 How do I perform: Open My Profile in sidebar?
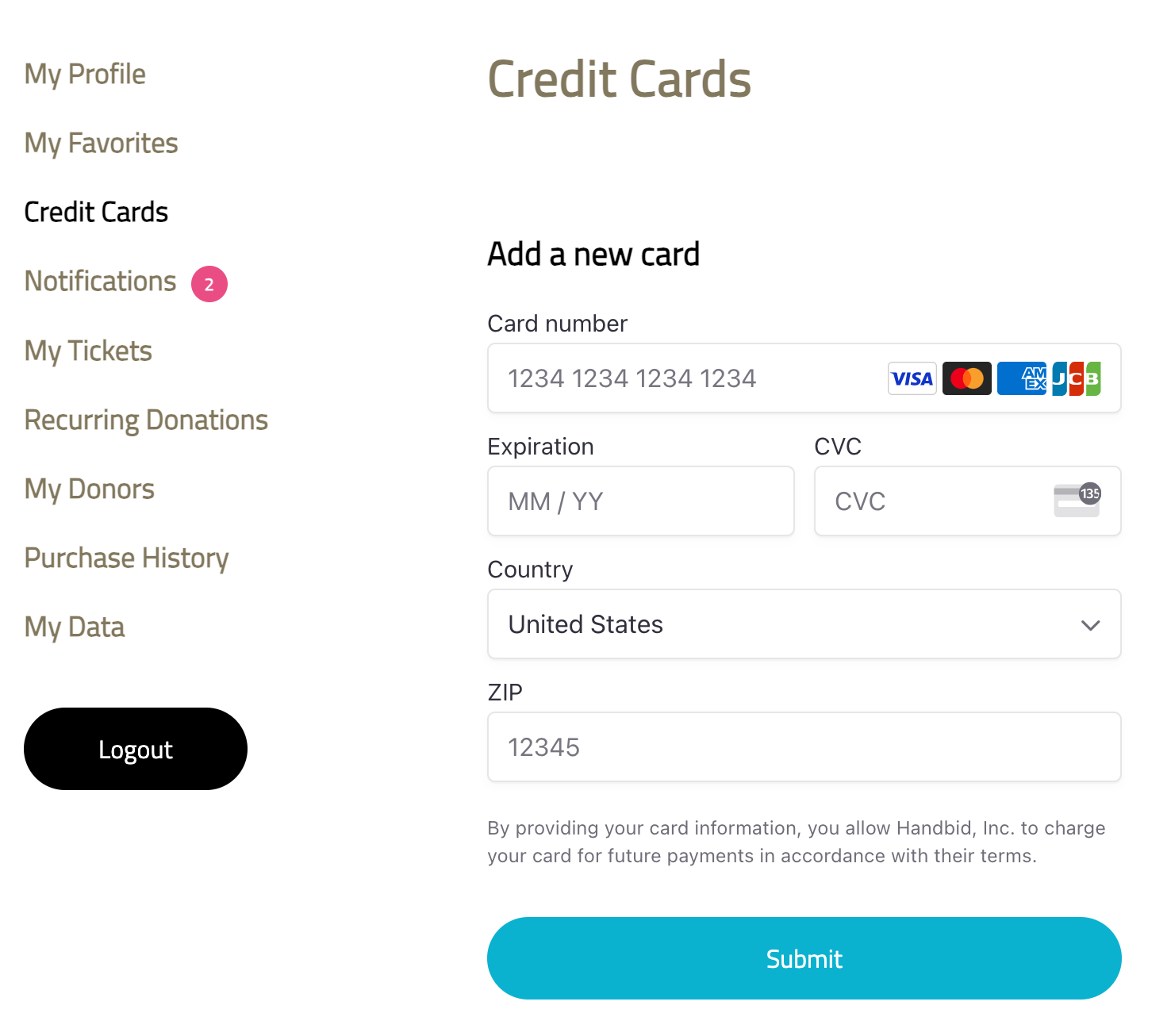[85, 75]
